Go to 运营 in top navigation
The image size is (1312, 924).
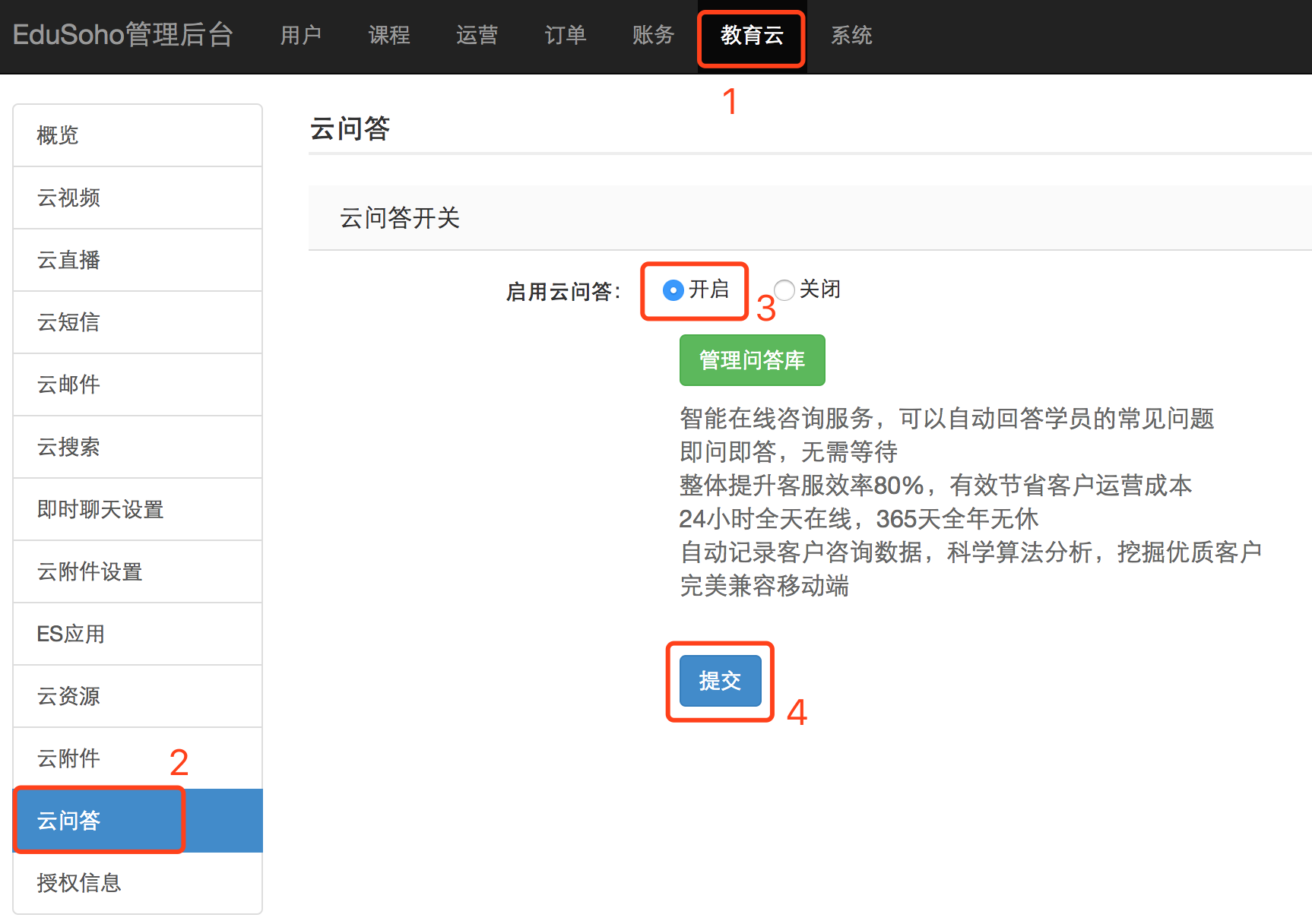coord(477,36)
